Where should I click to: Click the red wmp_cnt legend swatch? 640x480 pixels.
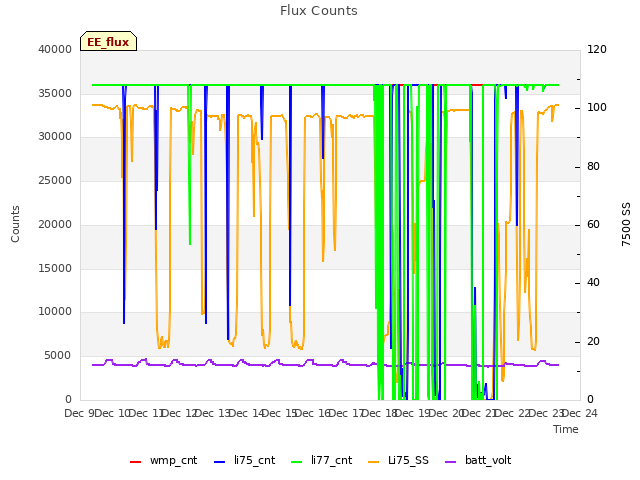(135, 462)
